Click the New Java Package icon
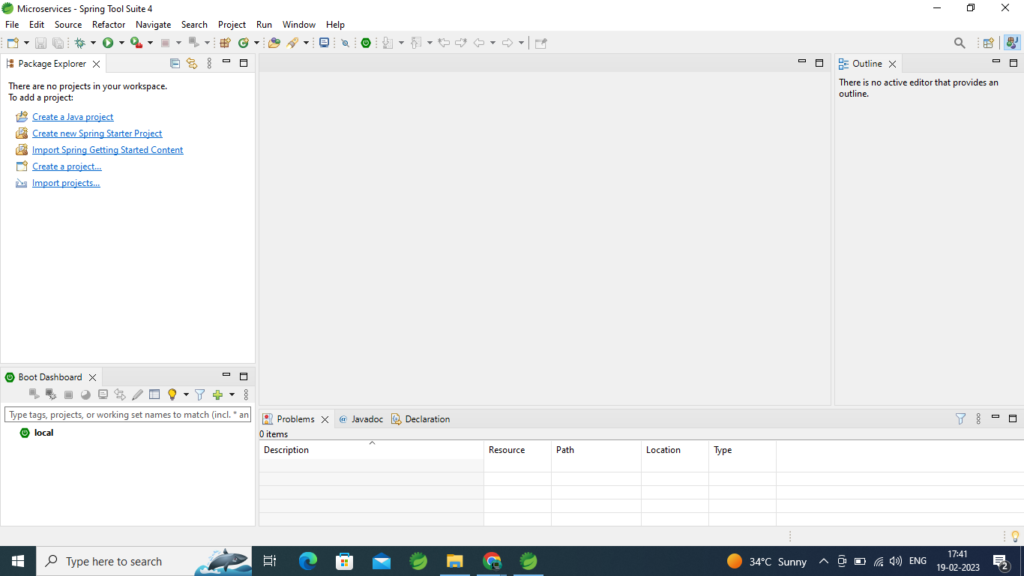This screenshot has height=576, width=1024. point(225,43)
